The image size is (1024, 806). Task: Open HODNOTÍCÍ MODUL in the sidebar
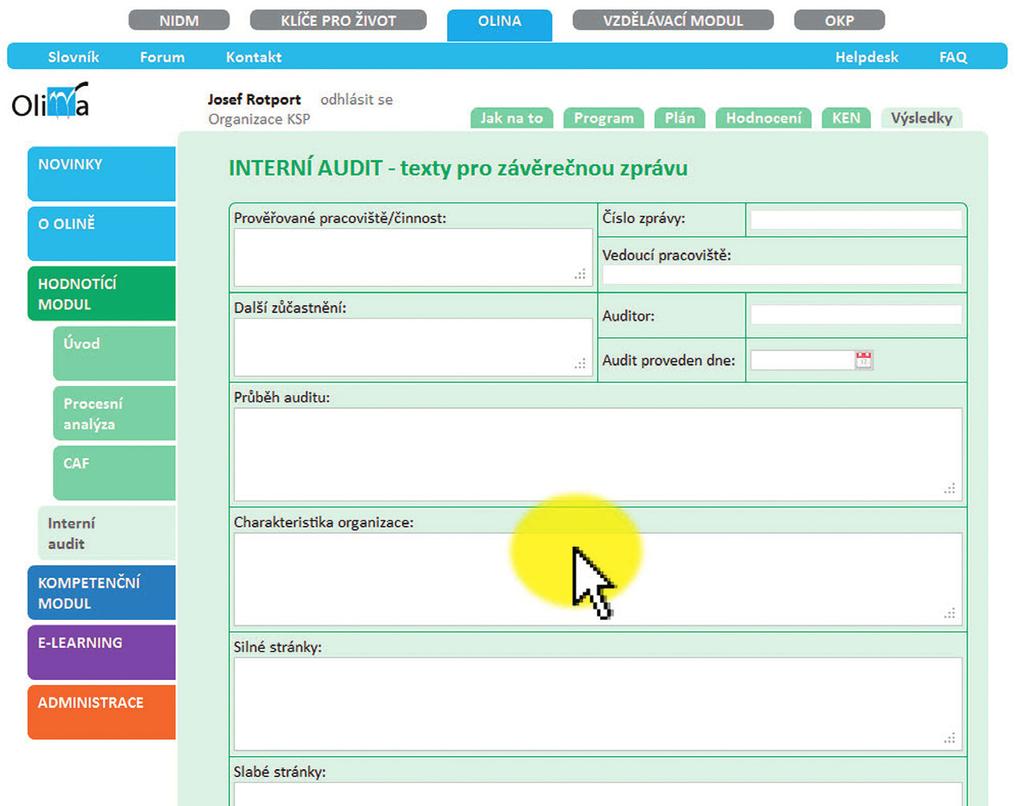[x=101, y=293]
